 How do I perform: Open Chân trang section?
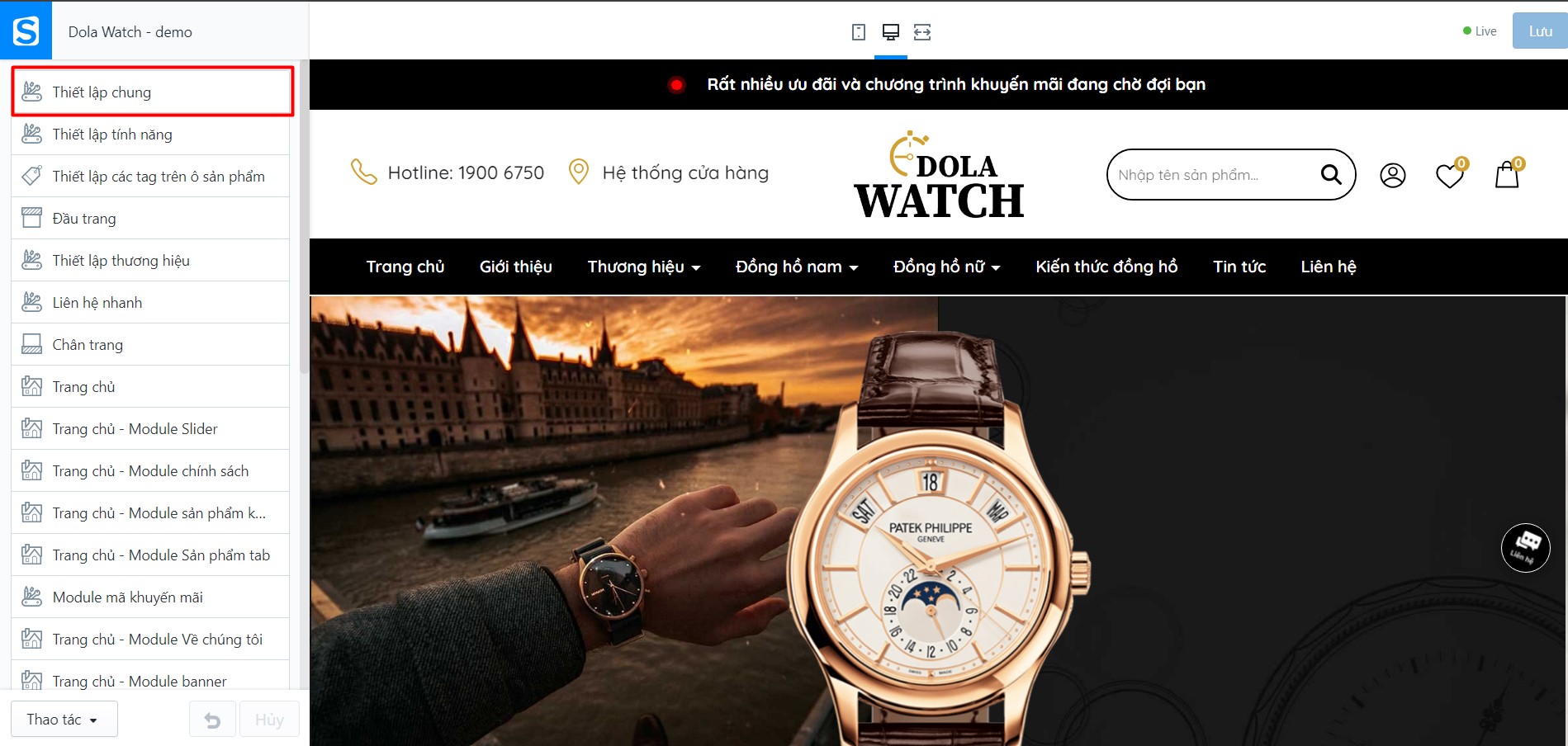pyautogui.click(x=150, y=344)
